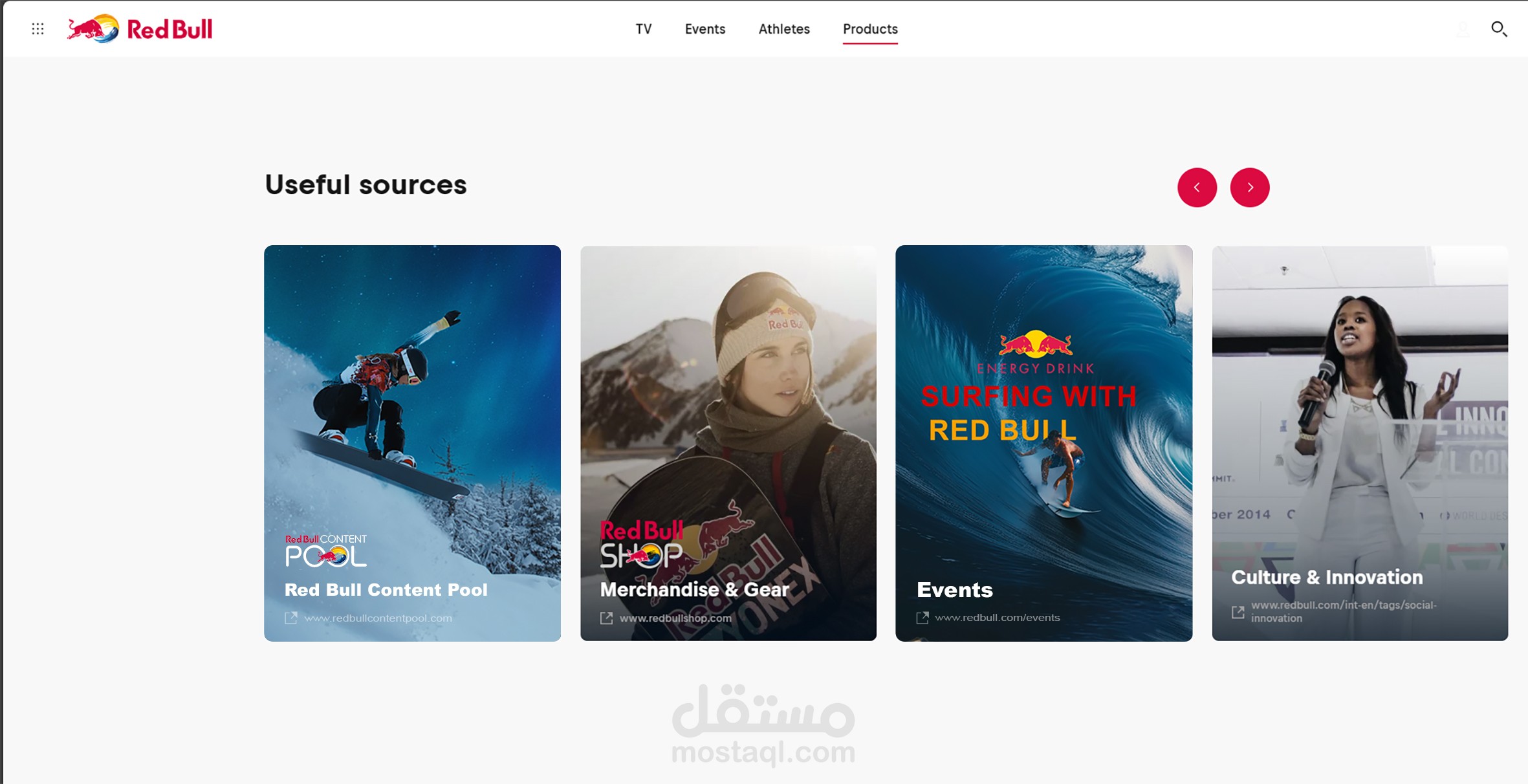Click external-link icon beside redbullcontentpool.com
The height and width of the screenshot is (784, 1528).
[x=291, y=618]
